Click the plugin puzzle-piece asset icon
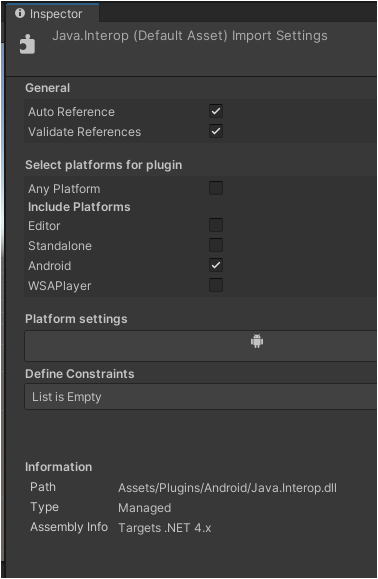 [27, 44]
